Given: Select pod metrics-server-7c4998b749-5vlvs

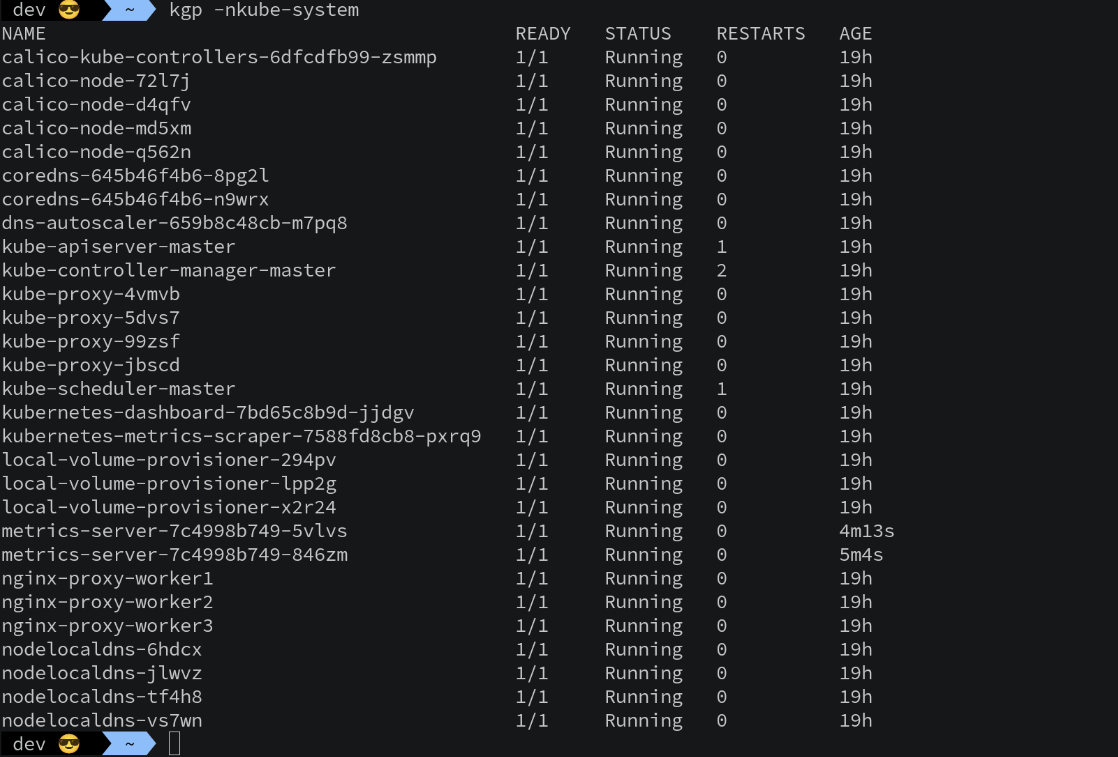Looking at the screenshot, I should pyautogui.click(x=175, y=531).
